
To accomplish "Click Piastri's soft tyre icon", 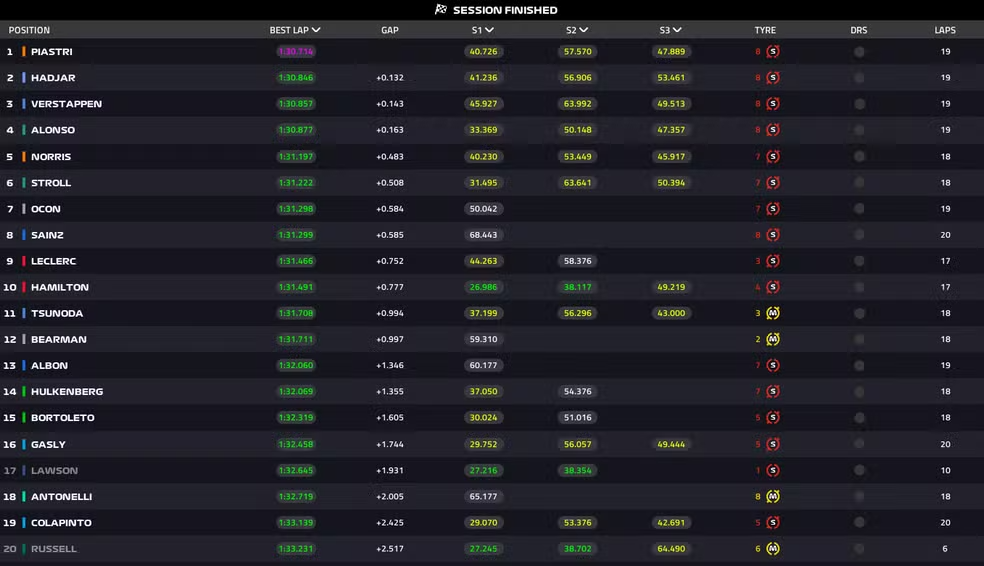I will [x=772, y=52].
